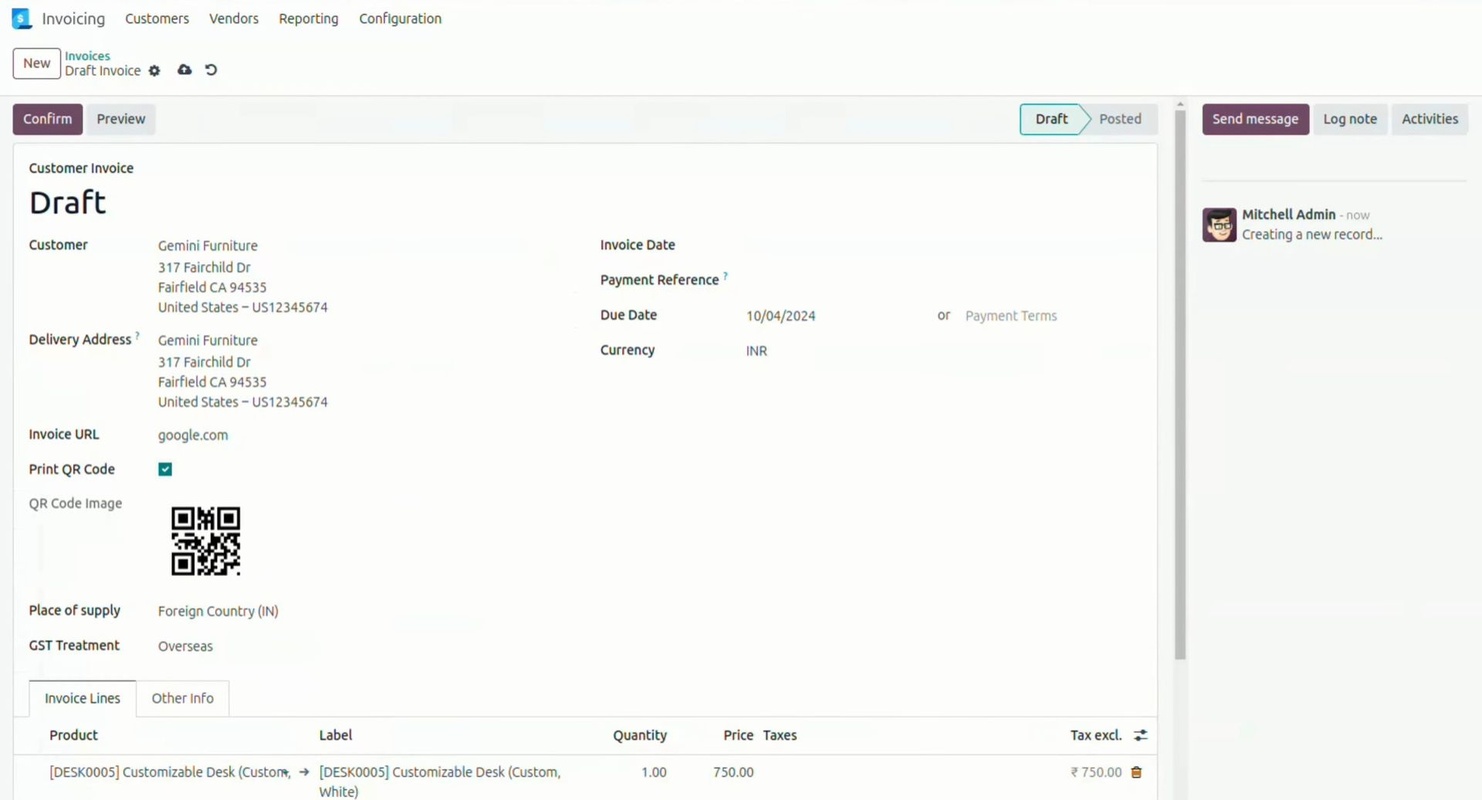The image size is (1482, 800).
Task: Open the Reporting menu
Action: click(x=308, y=19)
